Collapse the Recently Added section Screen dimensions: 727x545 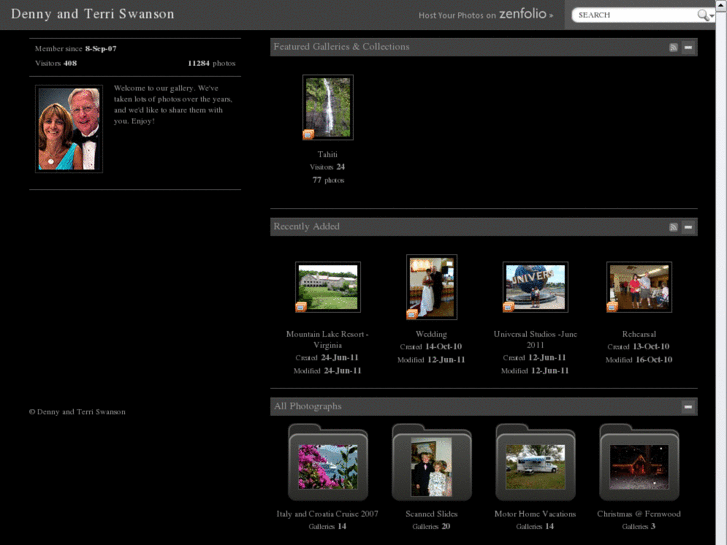point(688,227)
